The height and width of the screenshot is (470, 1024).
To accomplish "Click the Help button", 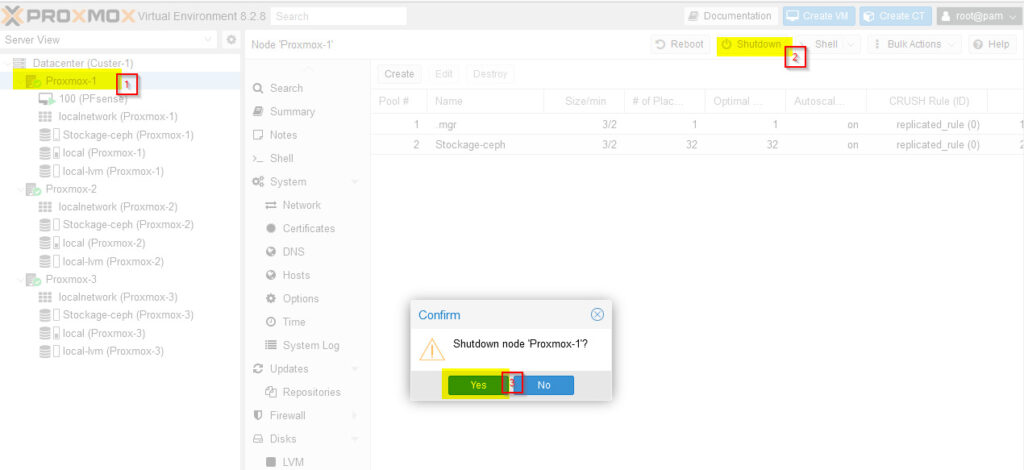I will [992, 44].
